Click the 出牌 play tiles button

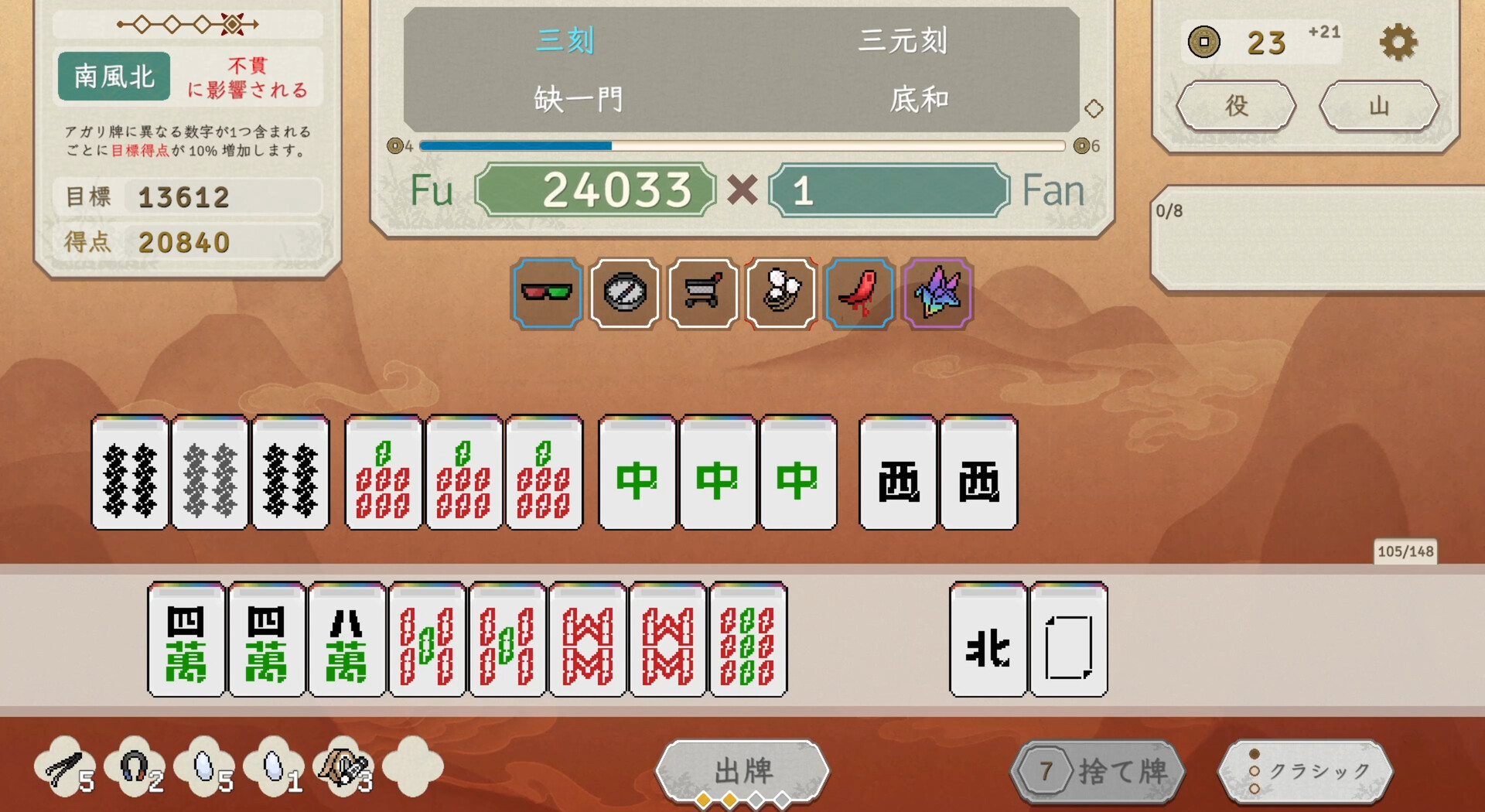coord(742,771)
